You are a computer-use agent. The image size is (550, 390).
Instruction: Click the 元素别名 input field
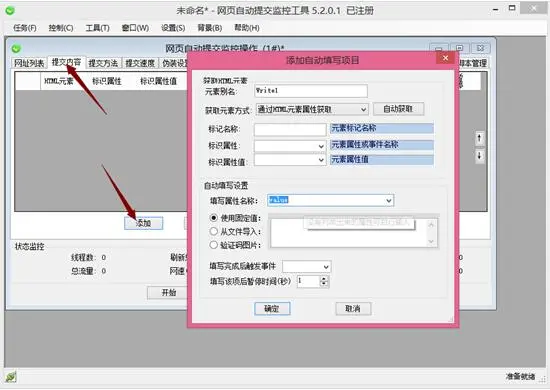[x=311, y=91]
